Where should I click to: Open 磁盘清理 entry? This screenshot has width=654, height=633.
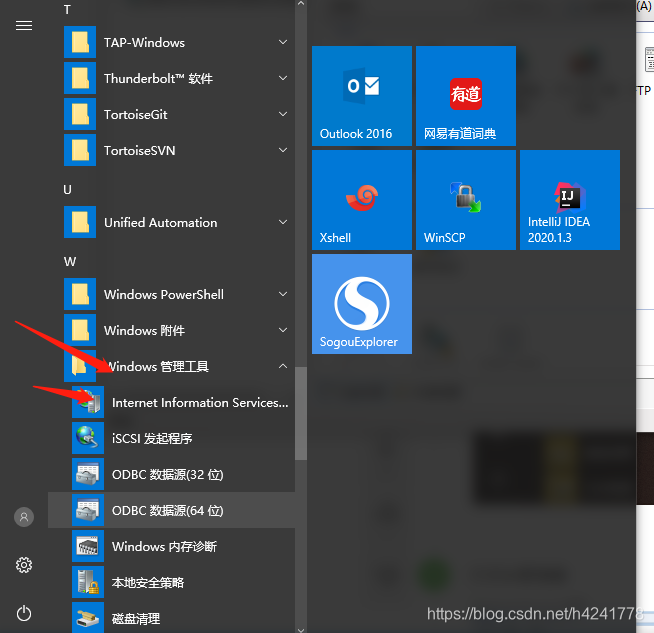tap(171, 617)
